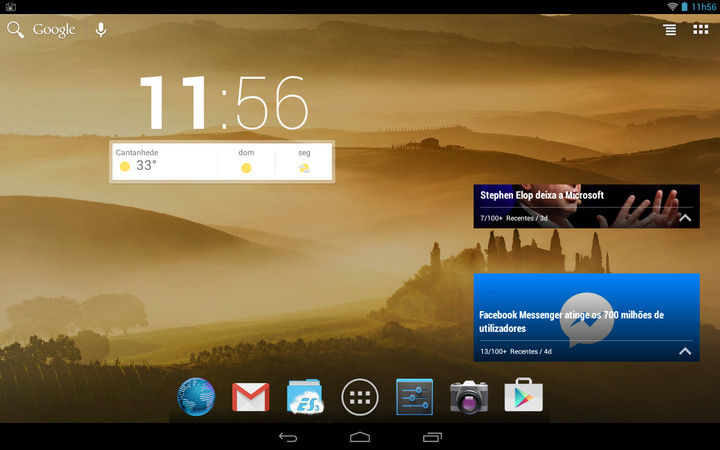Screen dimensions: 720x450
Task: Expand the Stephen Elop news card chevron
Action: pyautogui.click(x=685, y=217)
